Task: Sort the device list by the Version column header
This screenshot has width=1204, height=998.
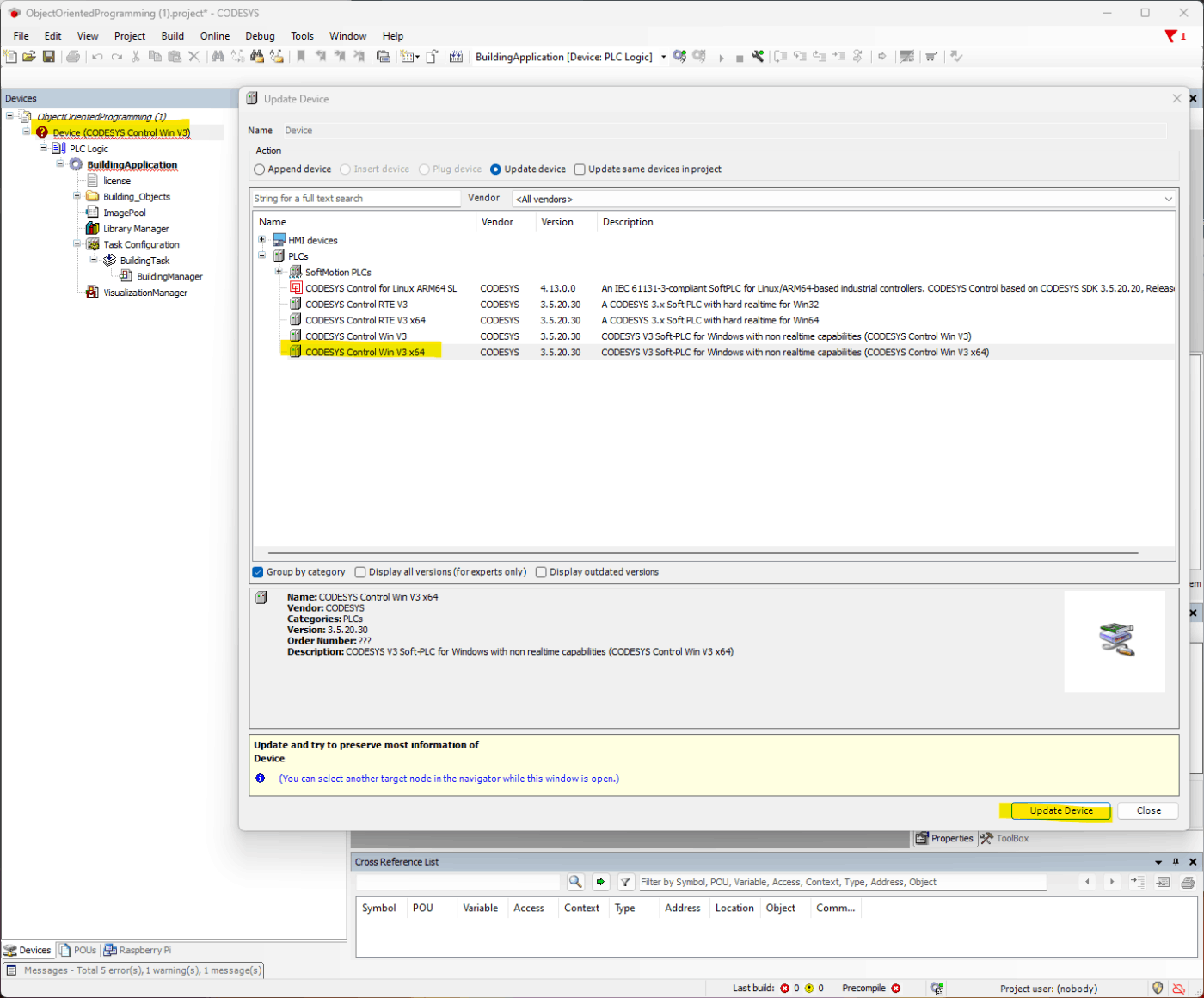Action: click(x=566, y=222)
